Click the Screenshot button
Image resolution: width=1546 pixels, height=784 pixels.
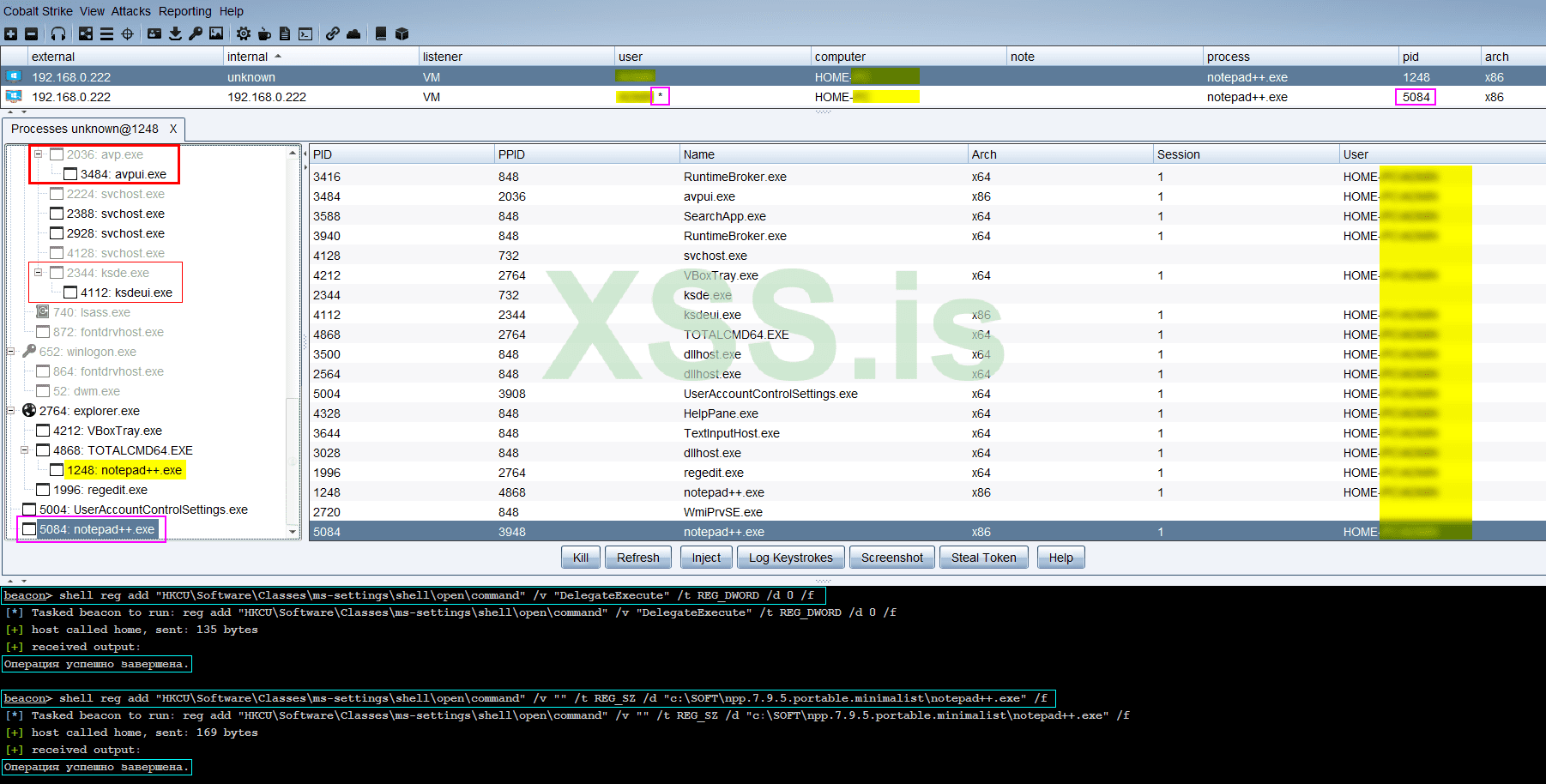tap(892, 558)
